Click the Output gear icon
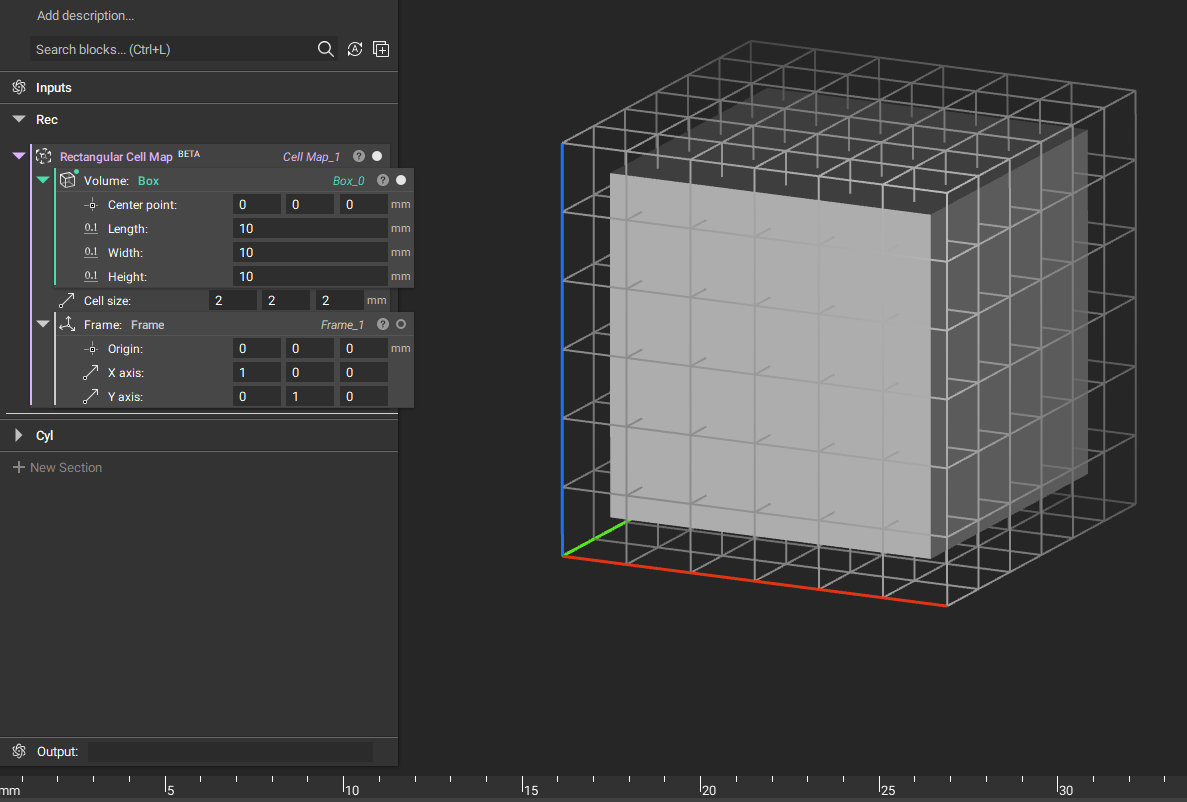 coord(19,751)
